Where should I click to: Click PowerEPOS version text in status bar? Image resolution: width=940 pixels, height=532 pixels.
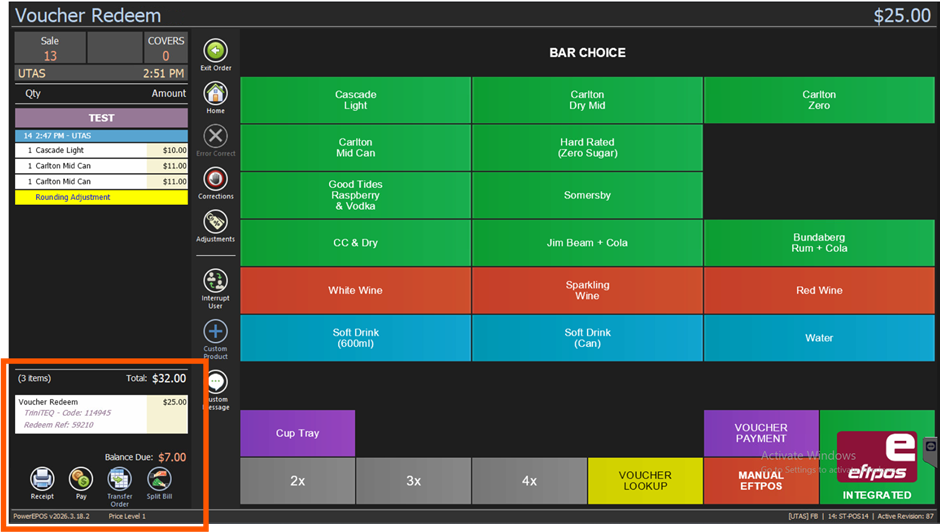tap(52, 516)
